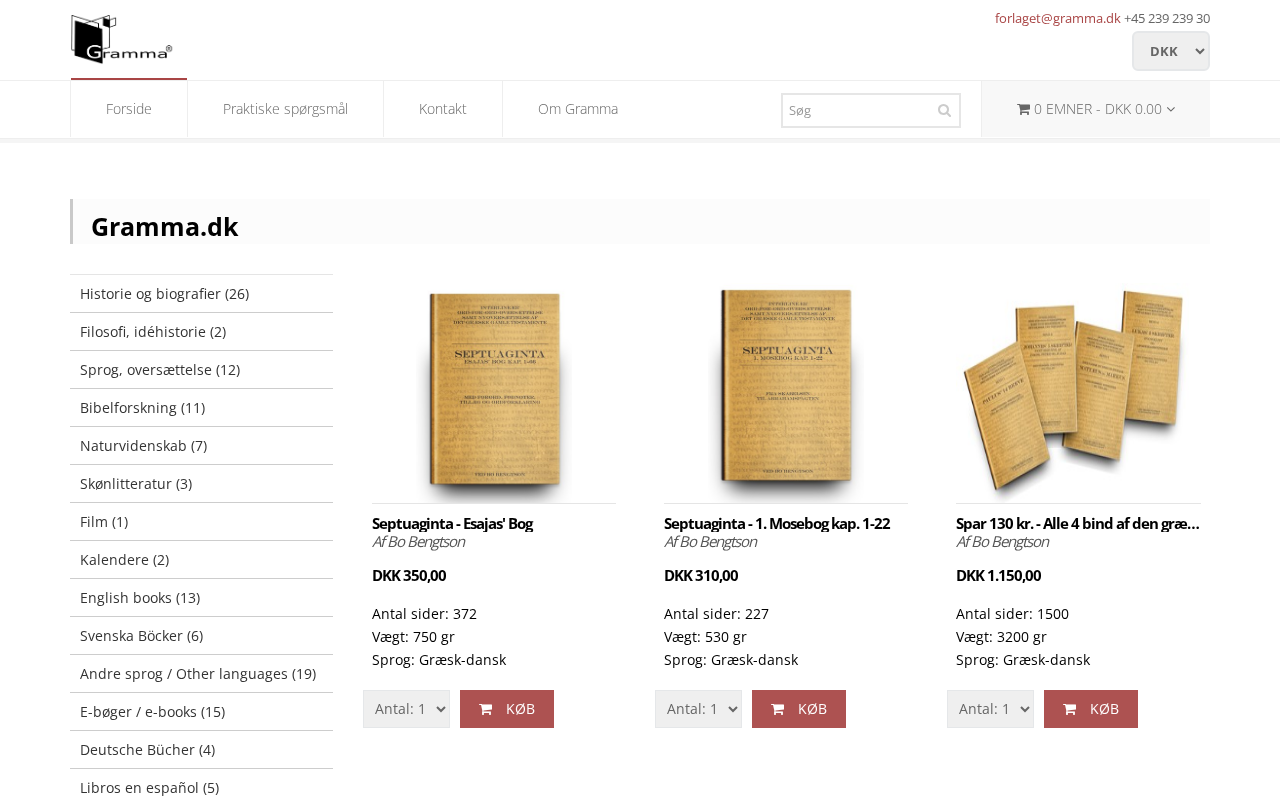Open the Kontakt menu item
The image size is (1280, 800).
pos(443,109)
